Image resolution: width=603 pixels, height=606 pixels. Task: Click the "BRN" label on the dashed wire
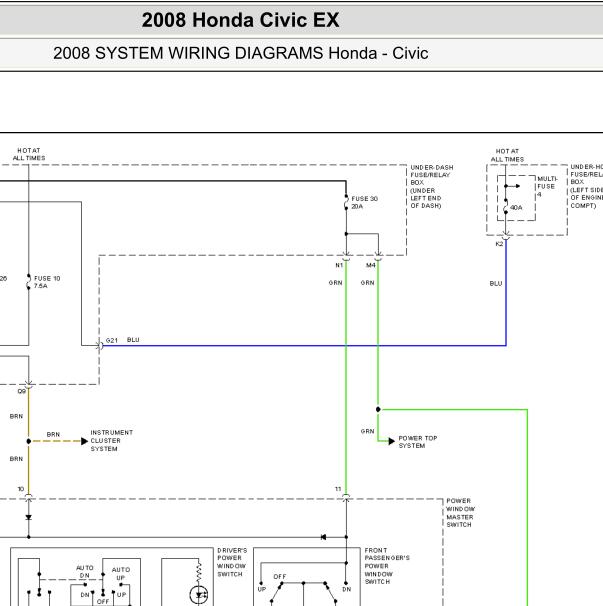coord(53,434)
